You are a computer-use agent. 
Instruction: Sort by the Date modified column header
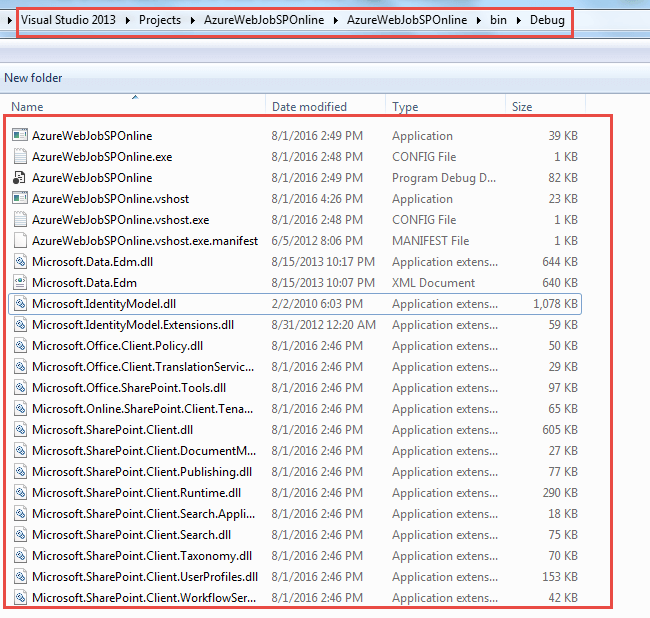point(309,107)
